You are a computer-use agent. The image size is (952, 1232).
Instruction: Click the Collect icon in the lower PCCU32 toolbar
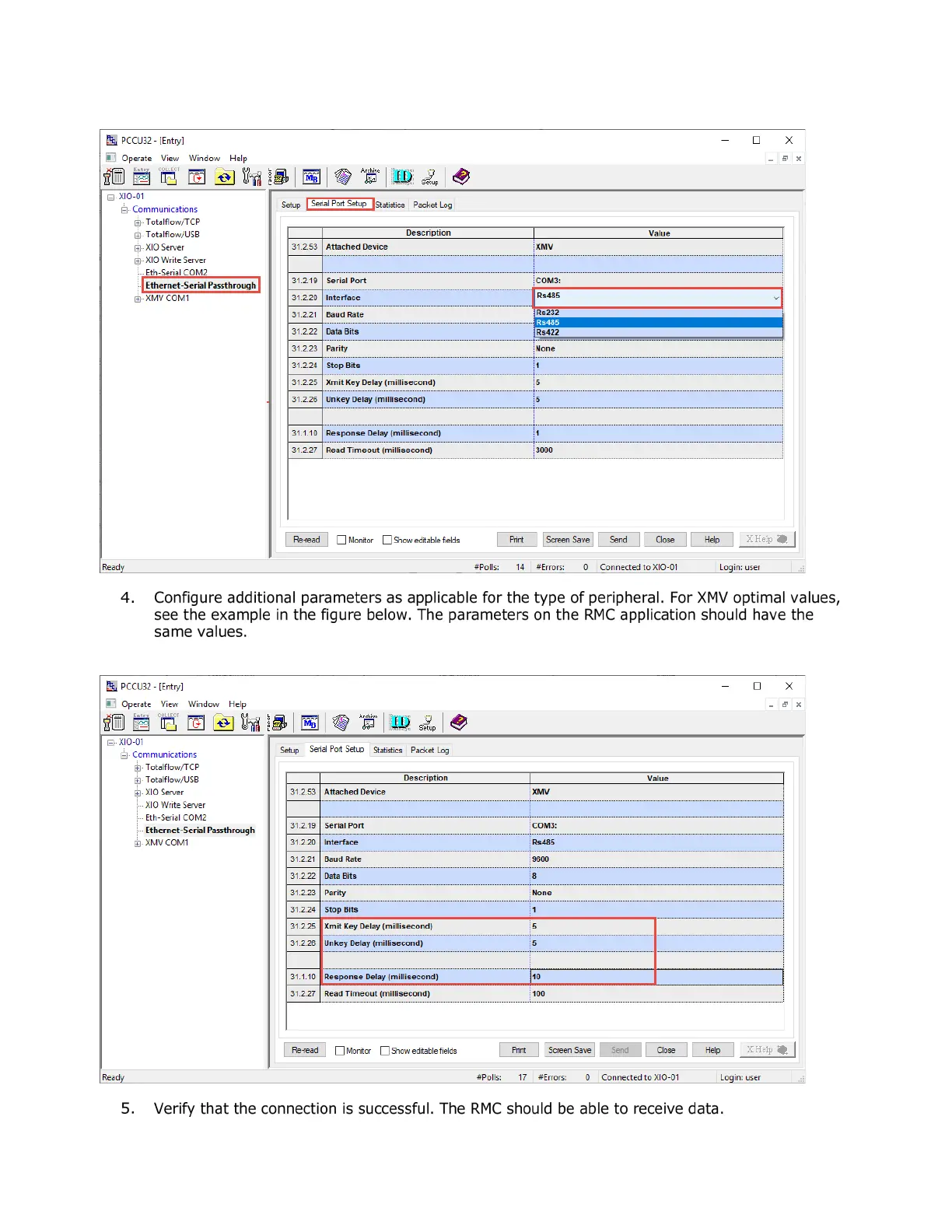(169, 723)
